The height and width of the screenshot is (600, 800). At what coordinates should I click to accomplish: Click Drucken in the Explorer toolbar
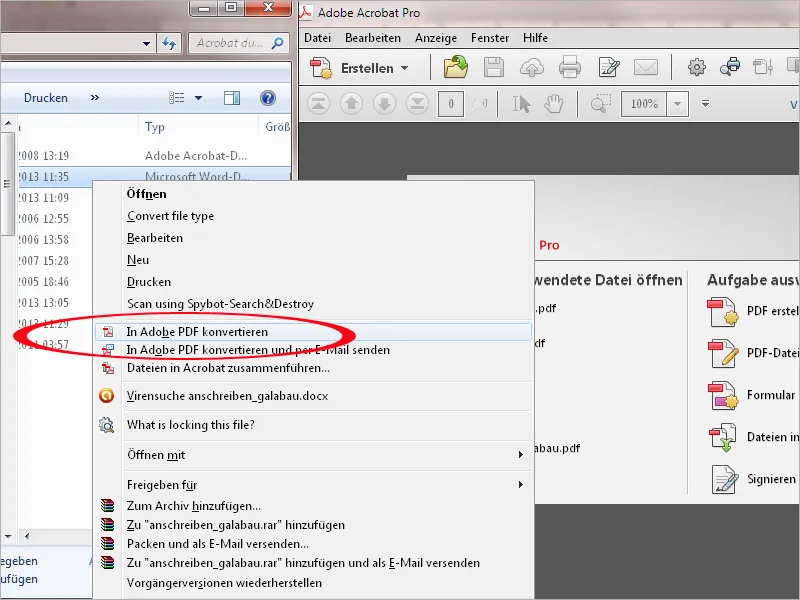[x=45, y=98]
